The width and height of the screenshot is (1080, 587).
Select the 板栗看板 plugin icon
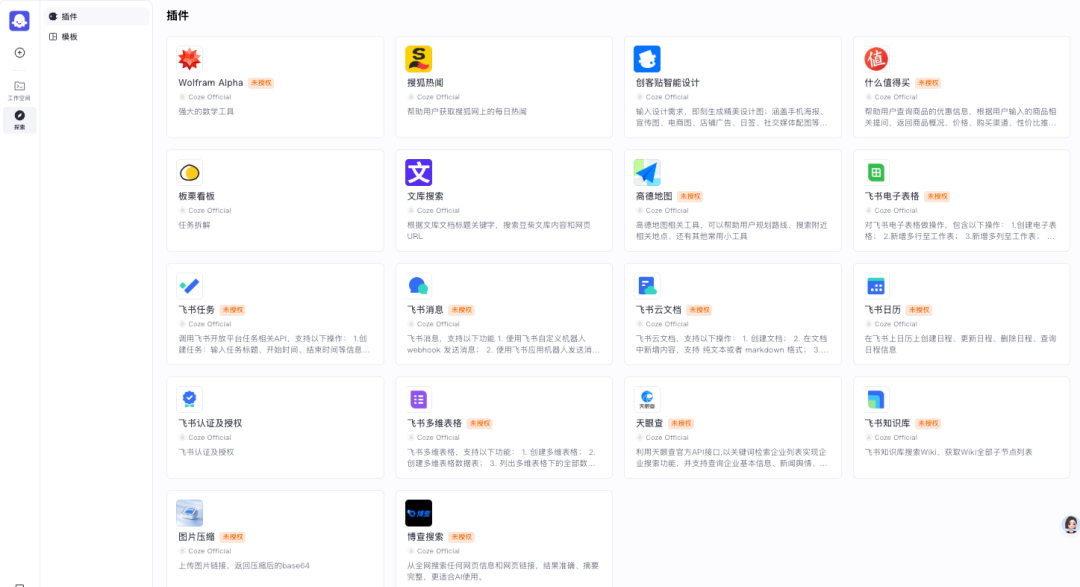click(x=189, y=170)
